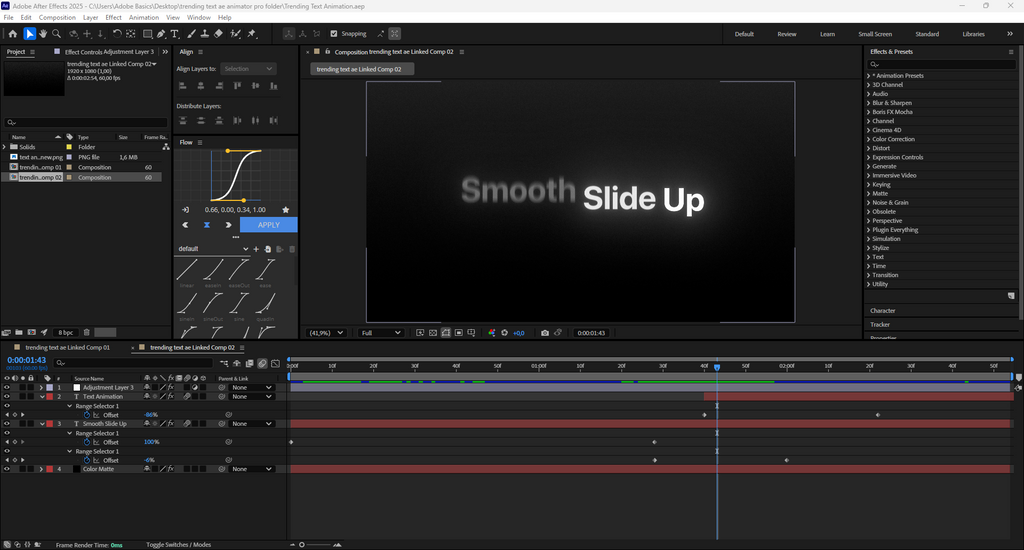Select the Hand tool in the toolbar
1024x550 pixels.
coord(44,34)
